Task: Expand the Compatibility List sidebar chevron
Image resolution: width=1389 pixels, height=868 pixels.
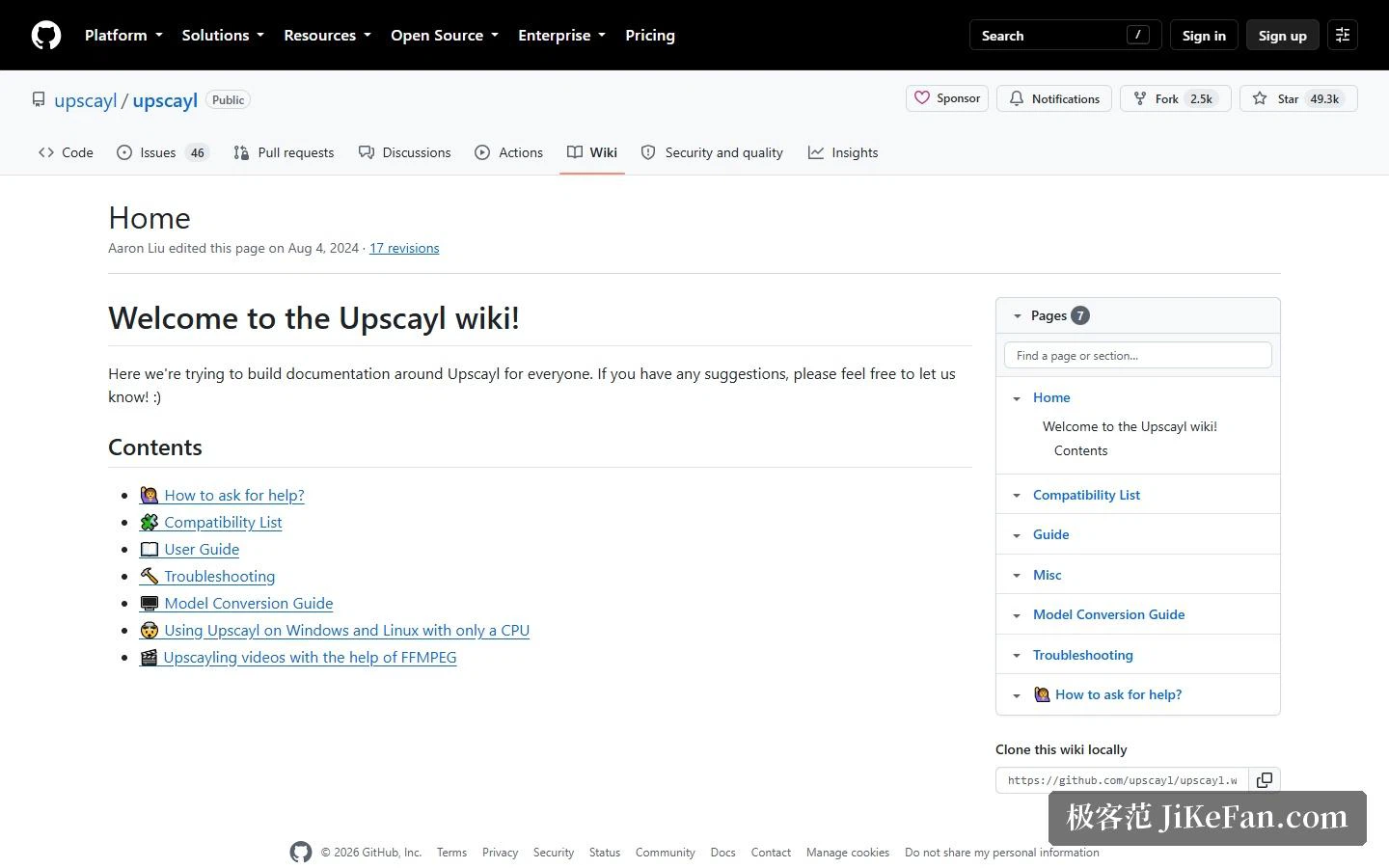Action: (x=1017, y=496)
